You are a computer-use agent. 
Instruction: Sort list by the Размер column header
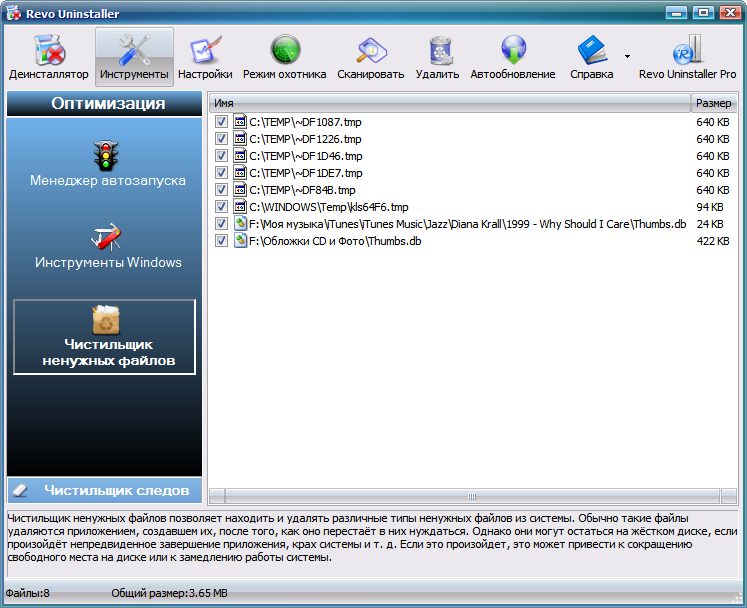[713, 103]
